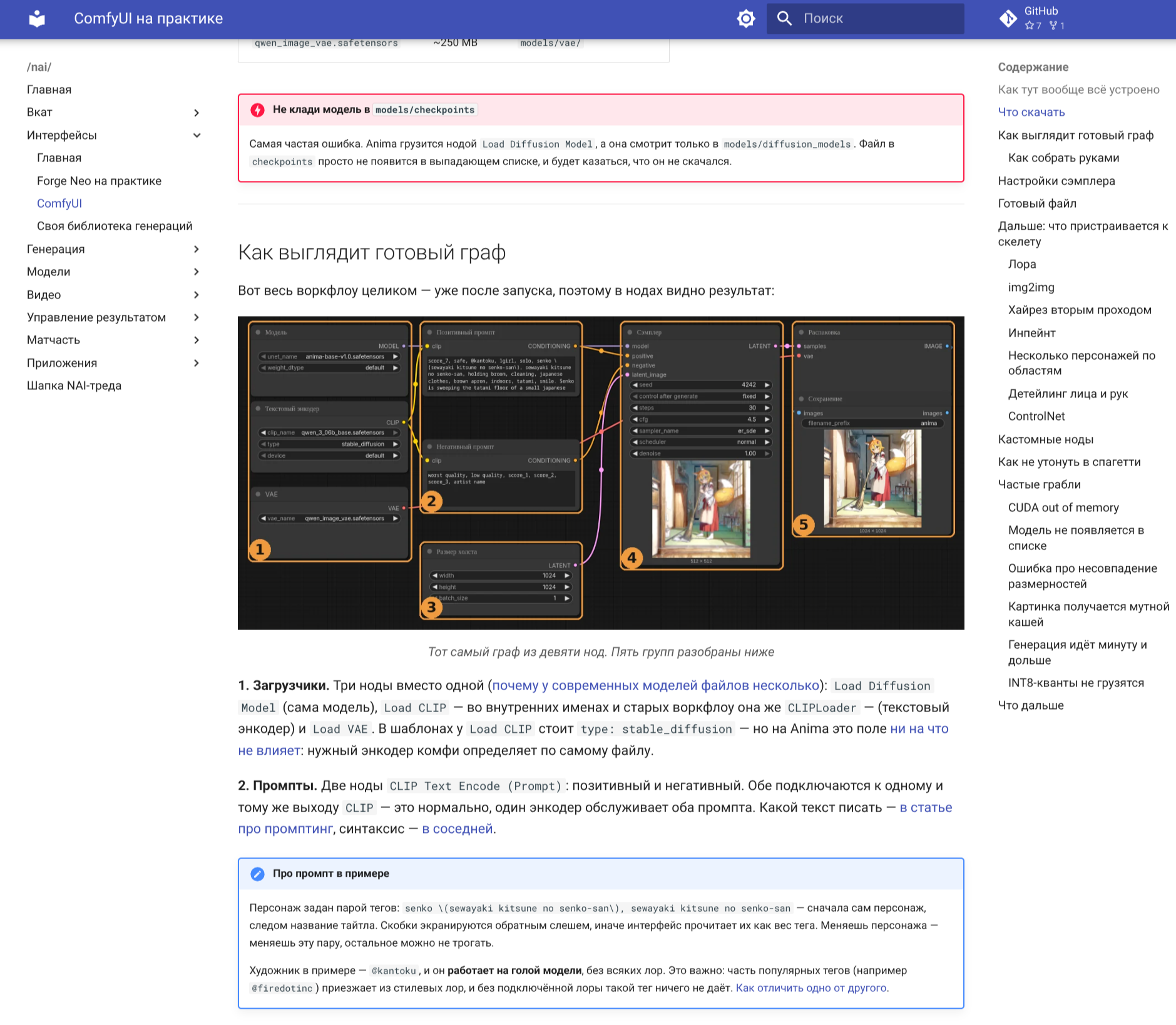Screen dimensions: 1176x1025
Task: Click the Как выглядит готовый граф heading
Action: click(372, 252)
